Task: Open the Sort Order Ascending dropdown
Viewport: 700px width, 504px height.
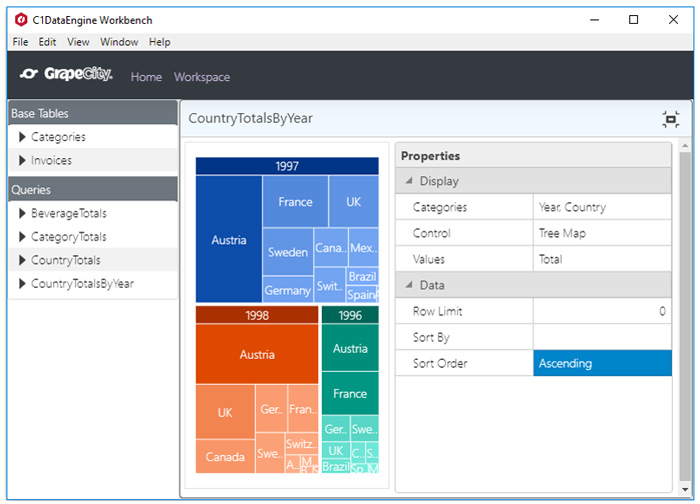Action: pyautogui.click(x=602, y=363)
